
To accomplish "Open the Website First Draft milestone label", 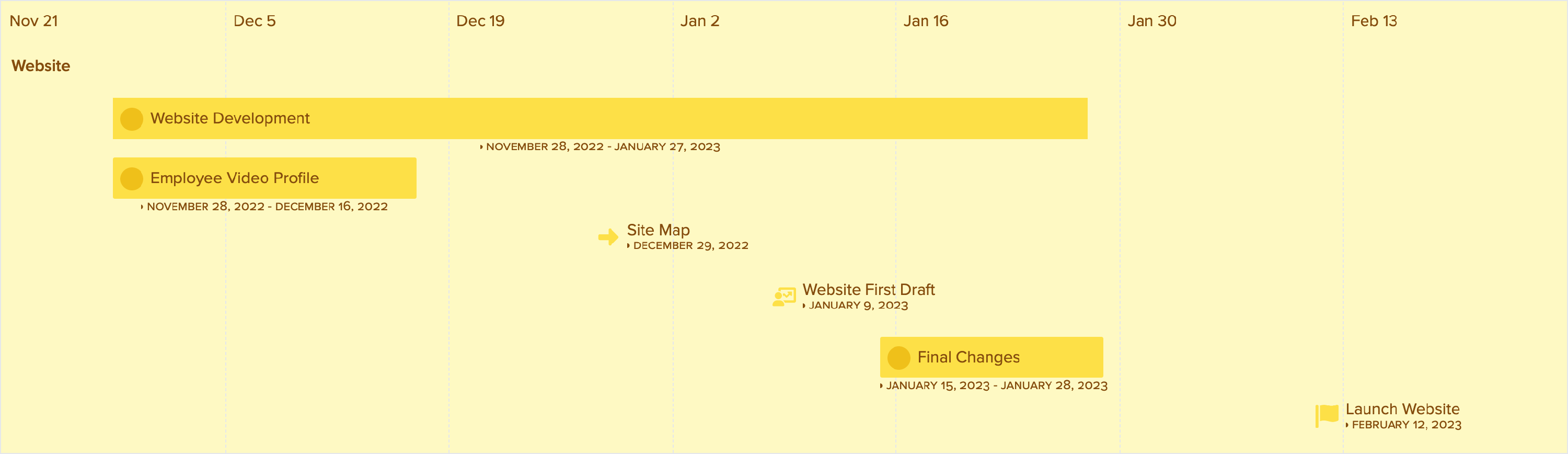I will [868, 289].
